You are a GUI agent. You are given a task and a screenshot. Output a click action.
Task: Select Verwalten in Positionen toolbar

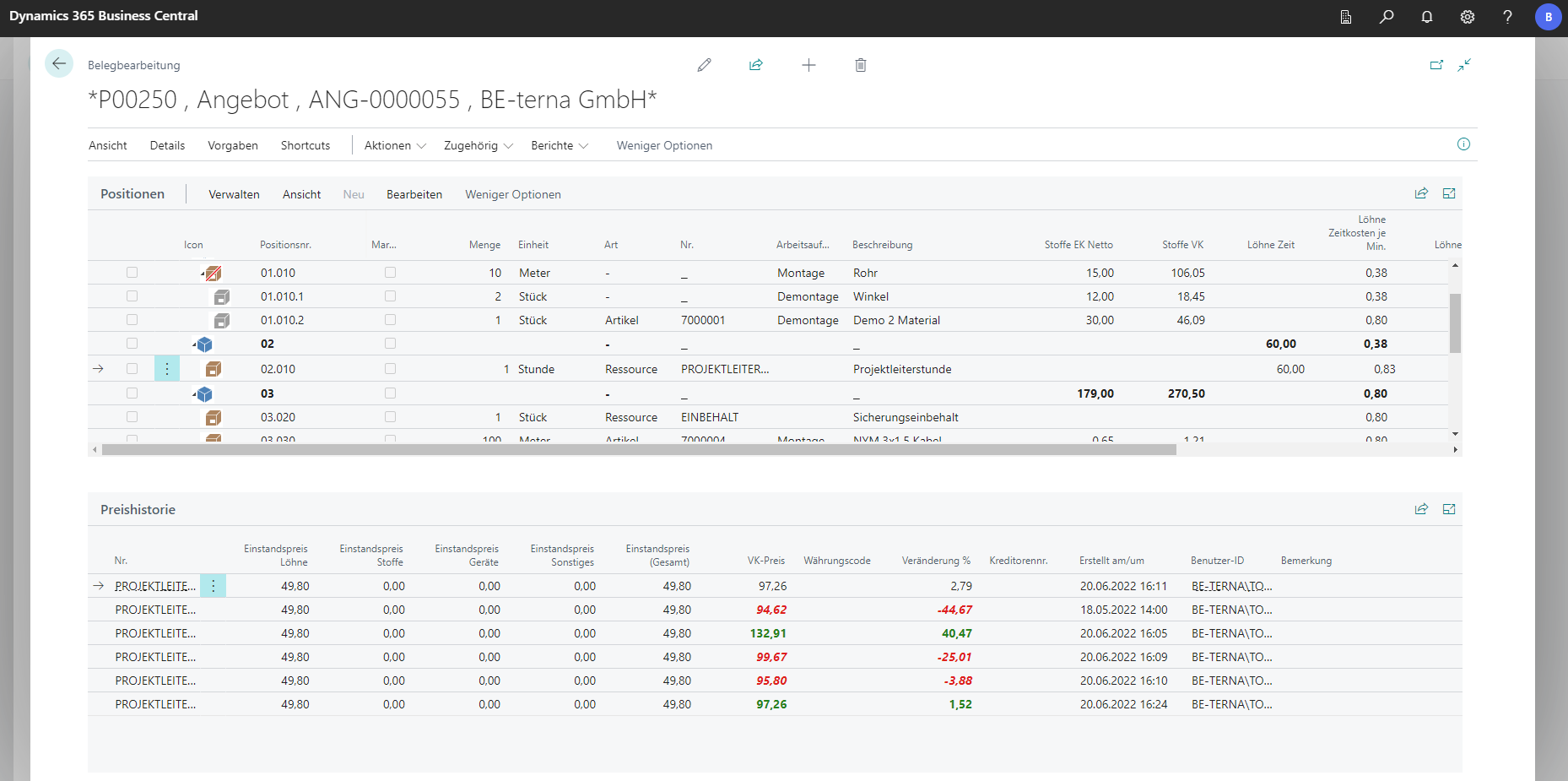pos(234,194)
